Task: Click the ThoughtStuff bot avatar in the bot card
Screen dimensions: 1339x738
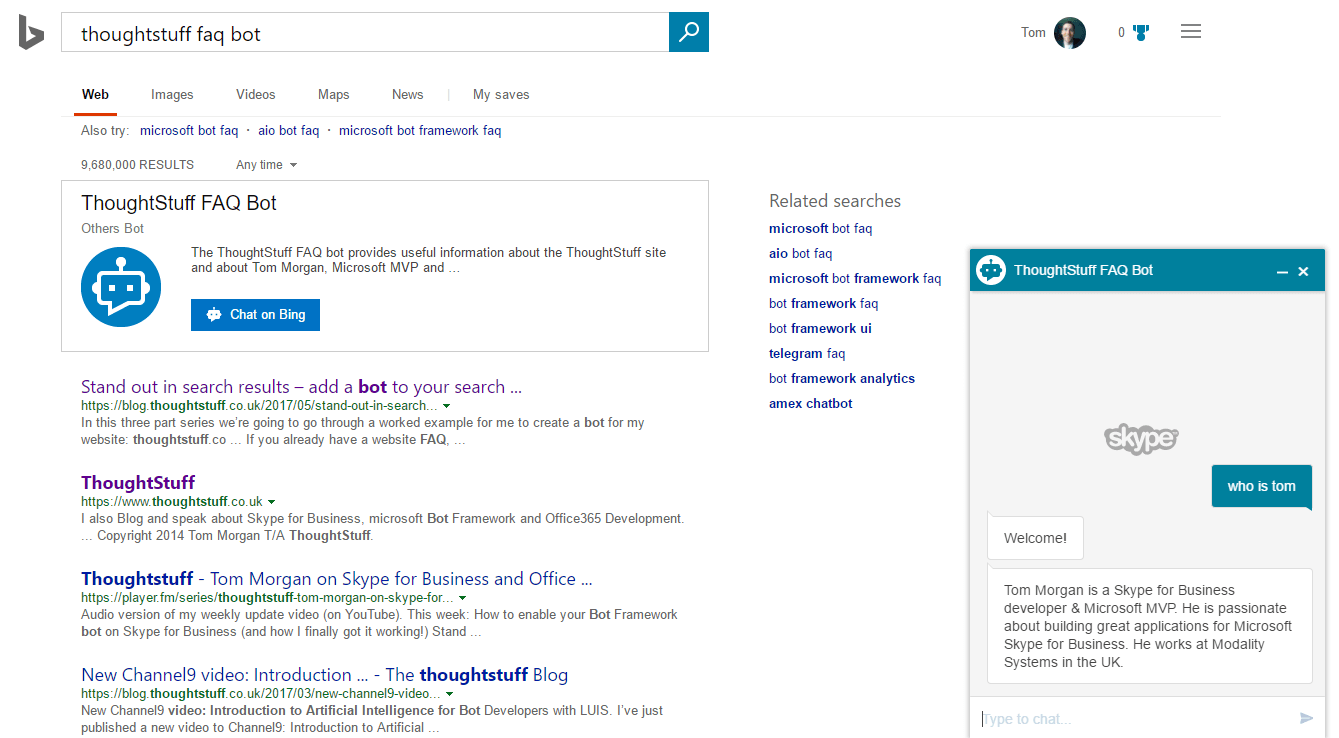Action: click(121, 287)
